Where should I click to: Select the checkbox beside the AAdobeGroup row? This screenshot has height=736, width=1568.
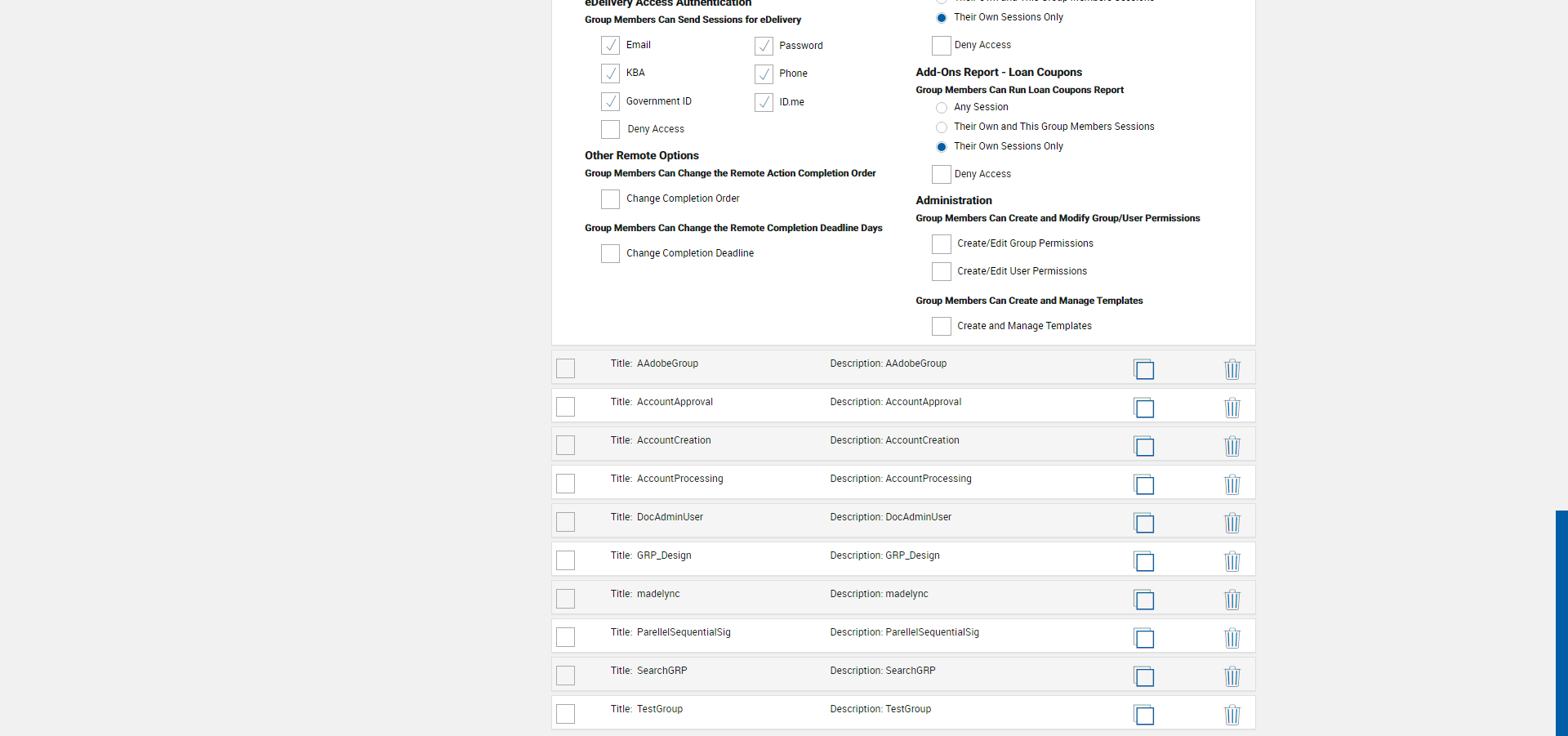coord(565,368)
